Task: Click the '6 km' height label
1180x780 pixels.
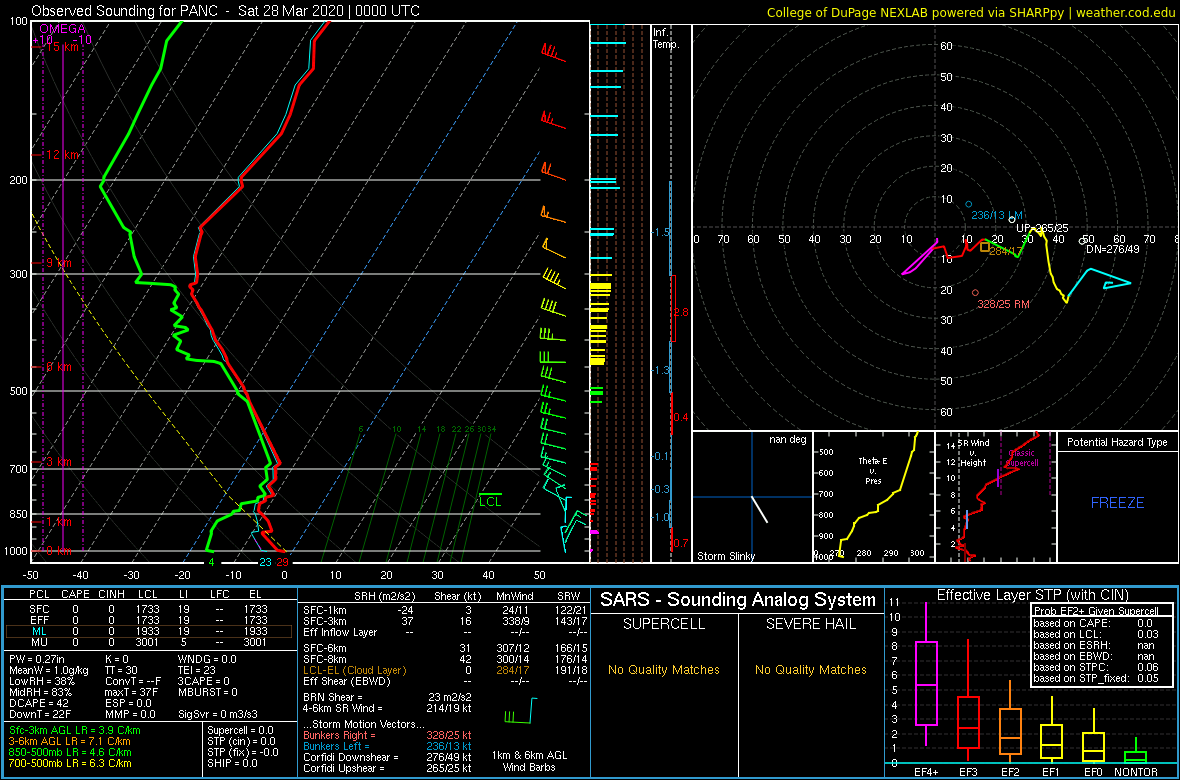Action: [58, 367]
